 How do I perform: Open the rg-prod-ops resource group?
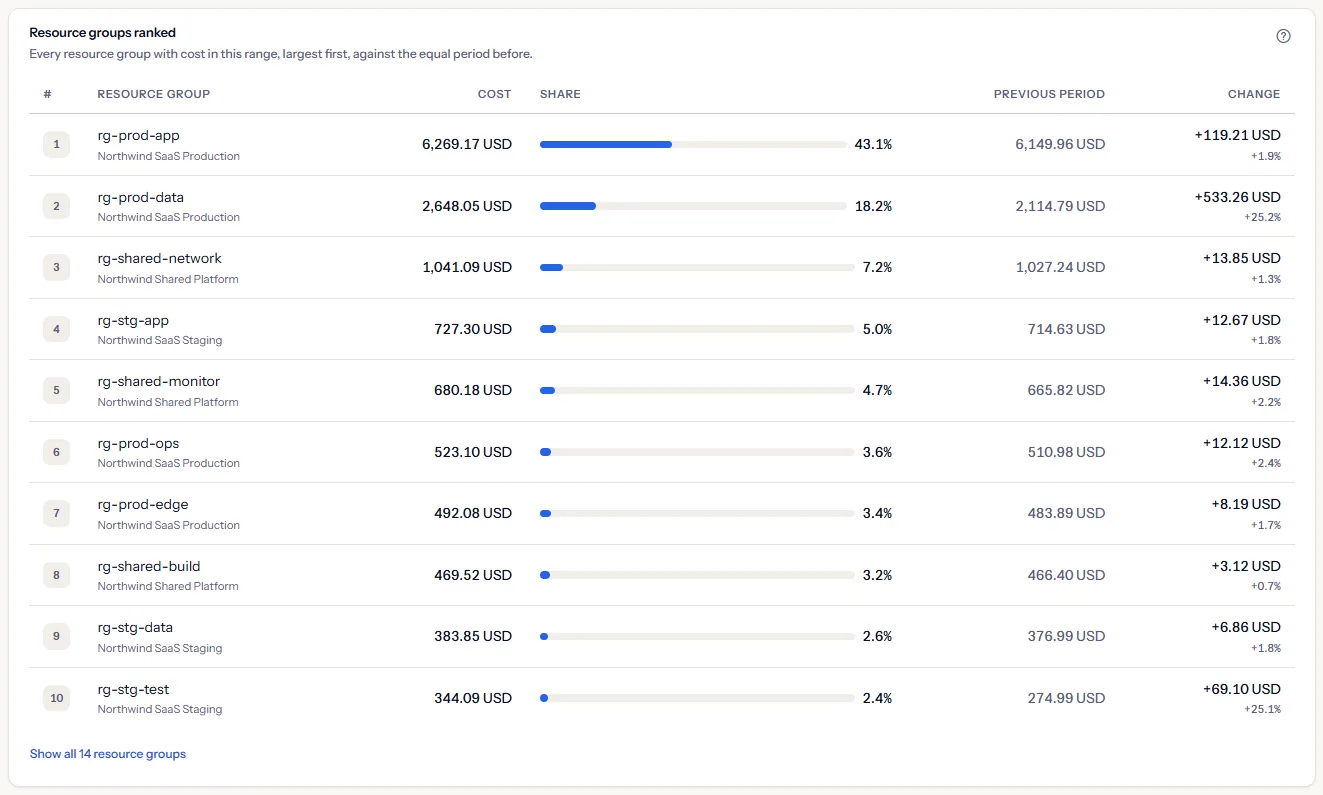pyautogui.click(x=139, y=443)
